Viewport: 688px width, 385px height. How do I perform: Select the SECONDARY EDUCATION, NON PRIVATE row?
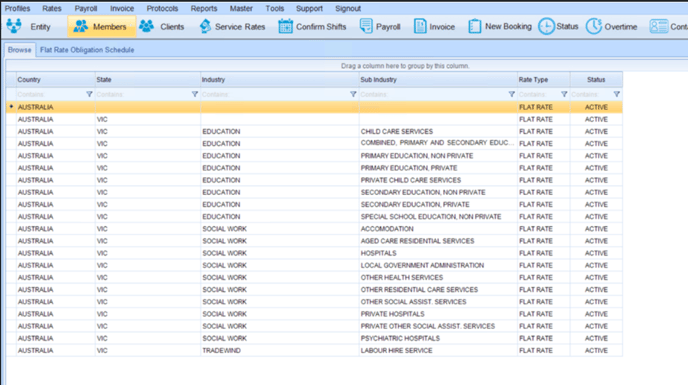(x=314, y=192)
